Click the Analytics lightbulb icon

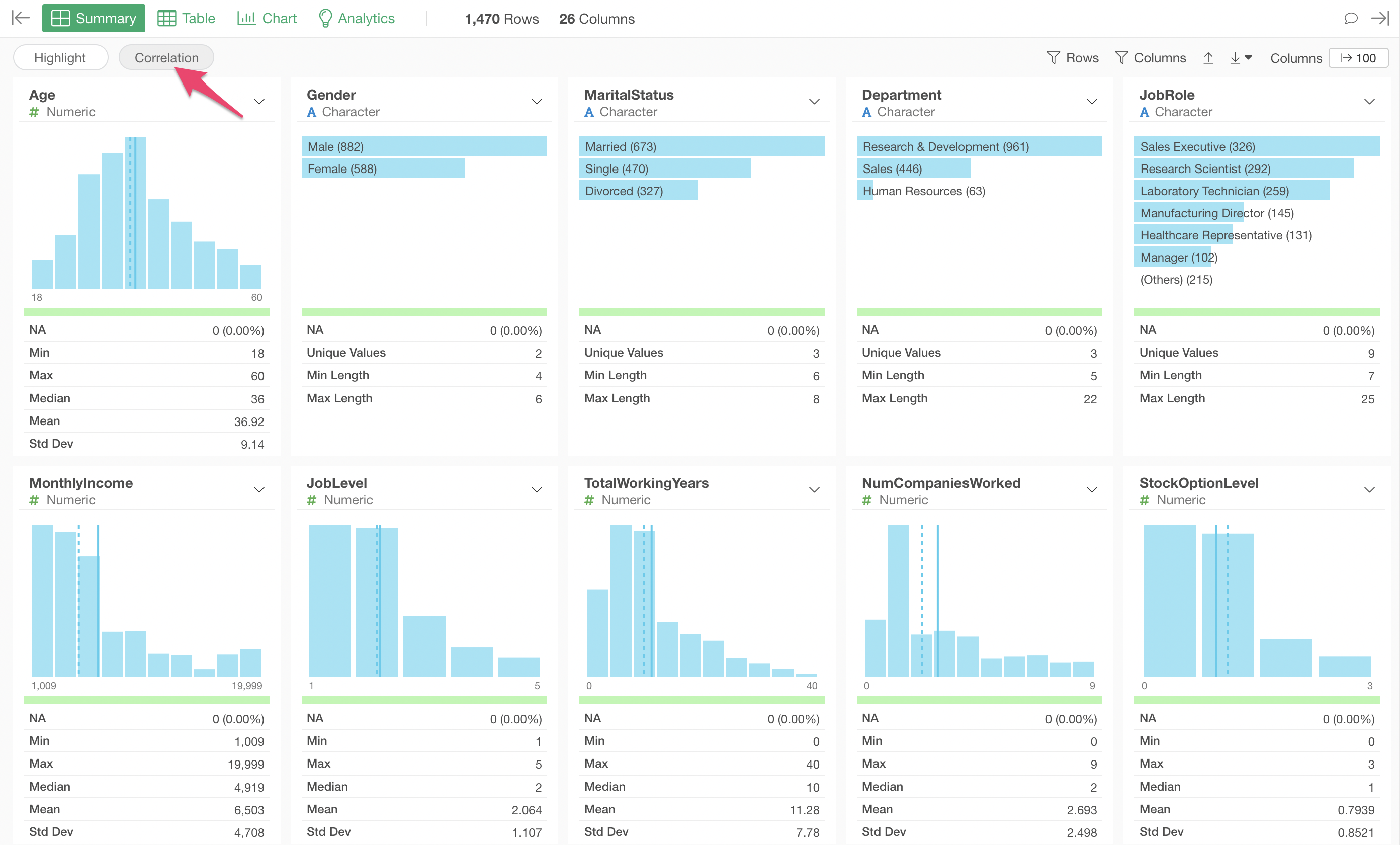(x=325, y=18)
